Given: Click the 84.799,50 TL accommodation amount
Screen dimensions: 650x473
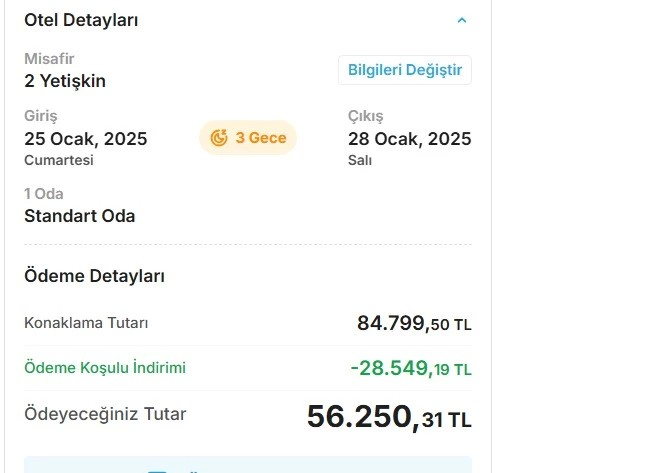Looking at the screenshot, I should (x=414, y=323).
